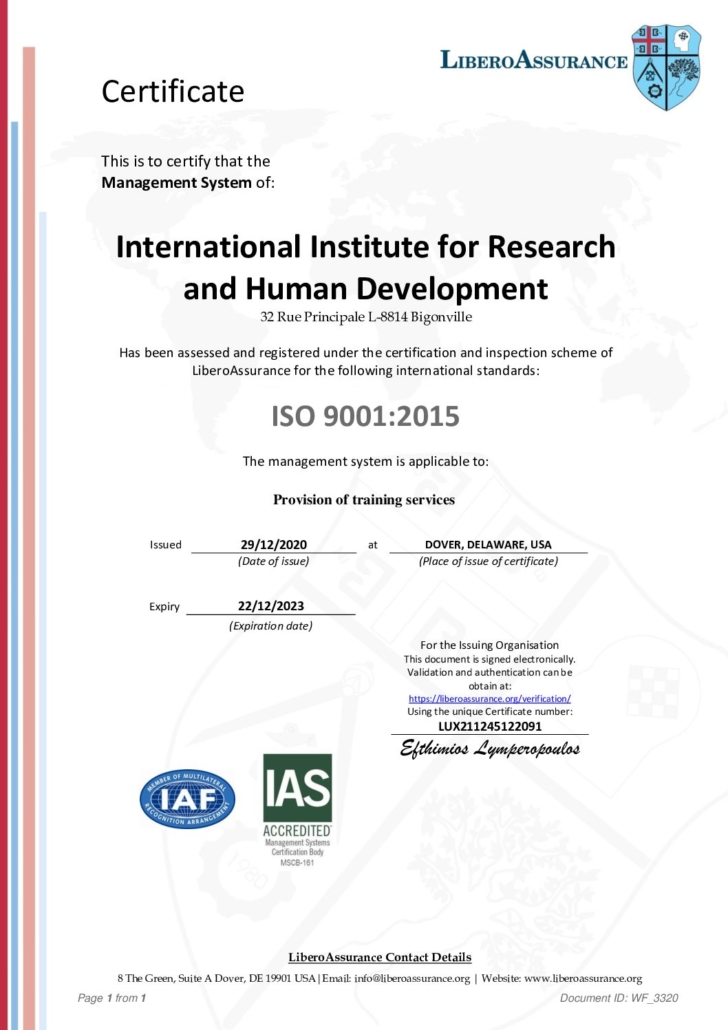Select certificate number LUX211245122091
The image size is (728, 1030).
pyautogui.click(x=489, y=727)
